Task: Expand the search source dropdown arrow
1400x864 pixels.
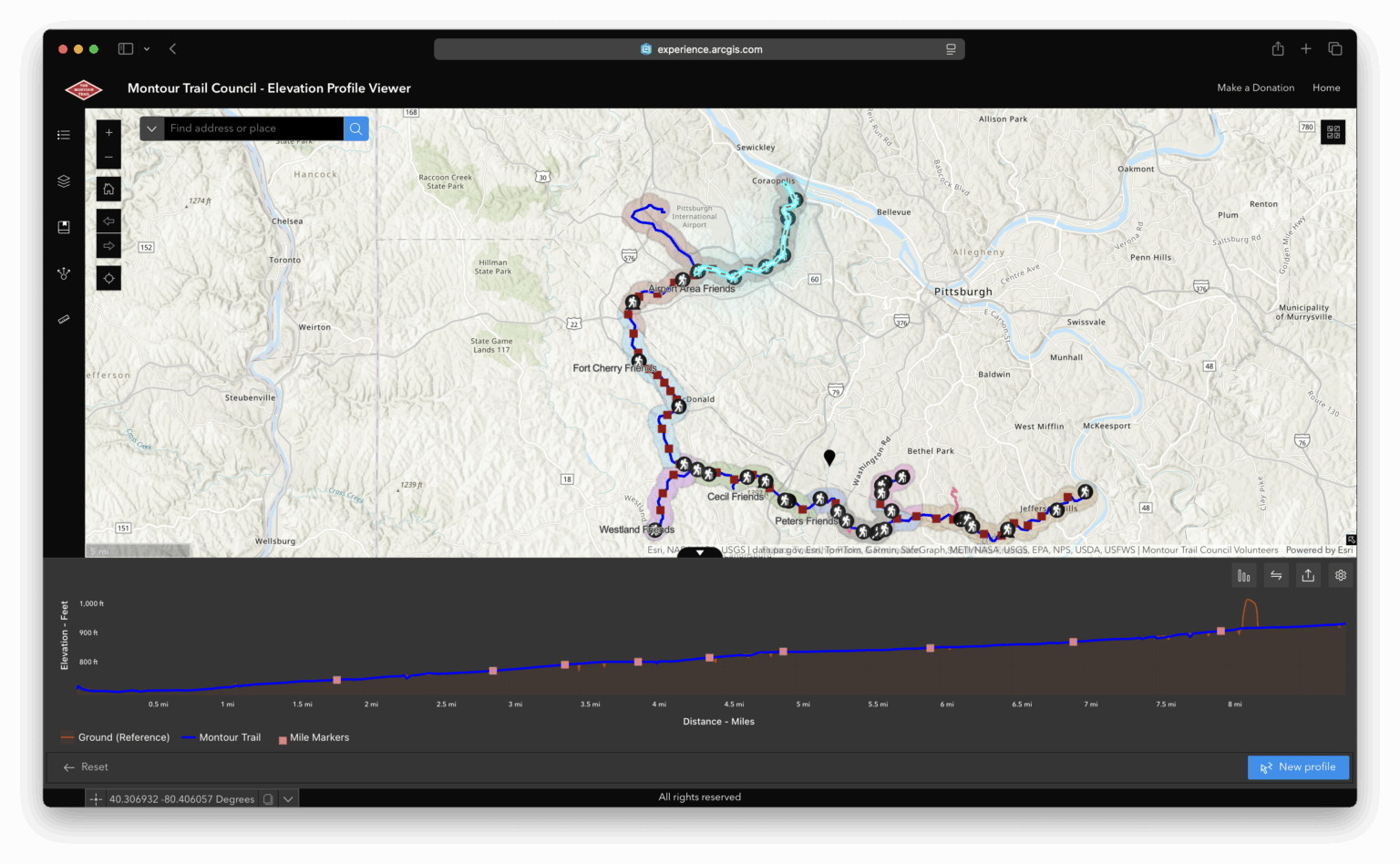Action: coord(151,129)
